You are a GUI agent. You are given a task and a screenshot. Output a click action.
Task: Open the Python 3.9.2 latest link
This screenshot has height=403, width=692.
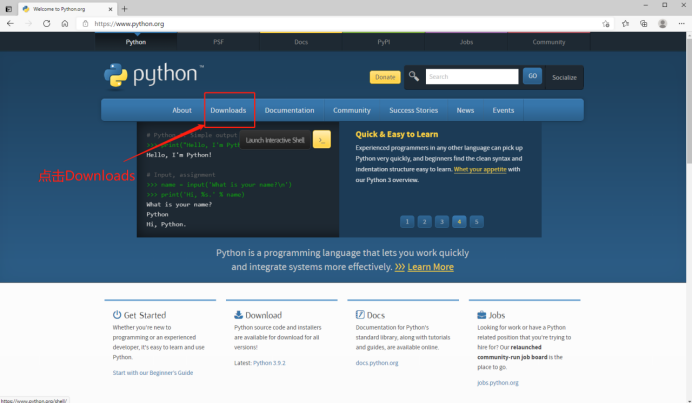269,363
